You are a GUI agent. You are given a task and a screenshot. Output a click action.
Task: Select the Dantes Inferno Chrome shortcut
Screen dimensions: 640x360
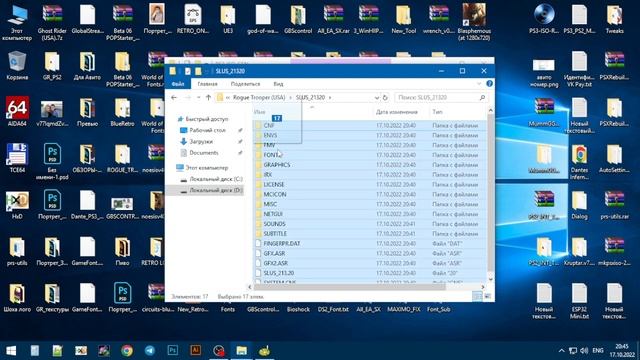(x=579, y=162)
